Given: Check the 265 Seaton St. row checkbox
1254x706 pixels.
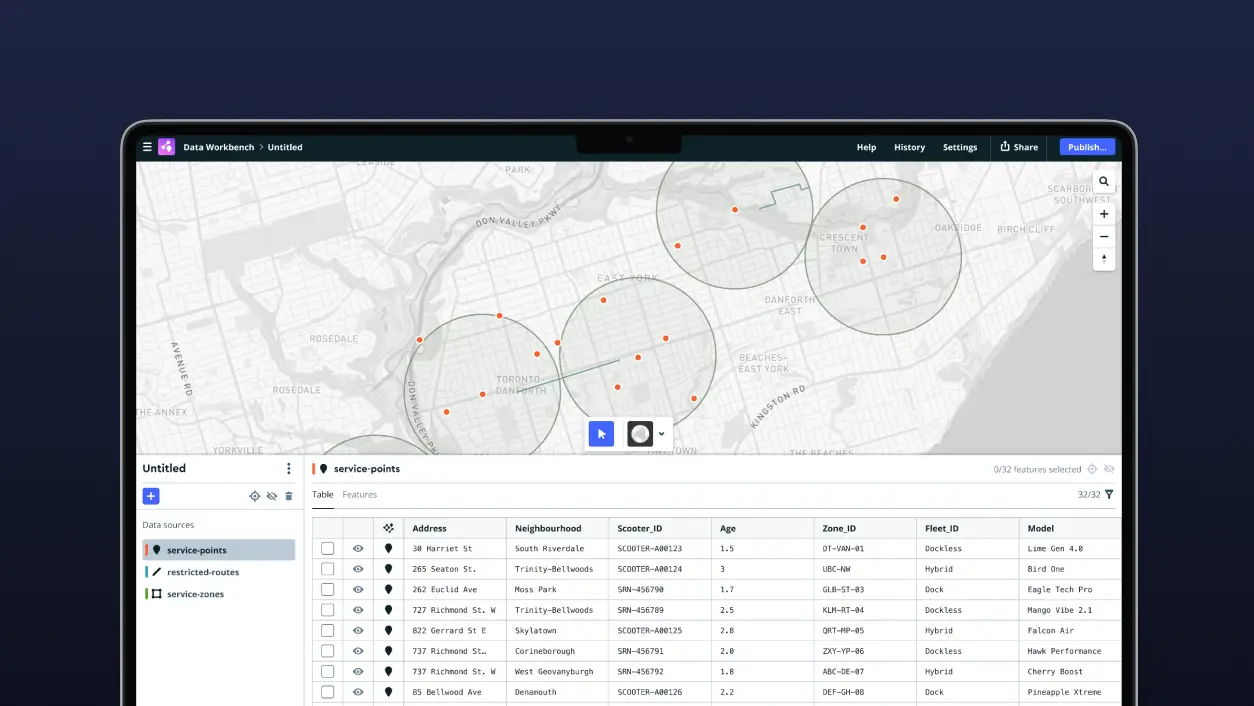Looking at the screenshot, I should point(327,569).
